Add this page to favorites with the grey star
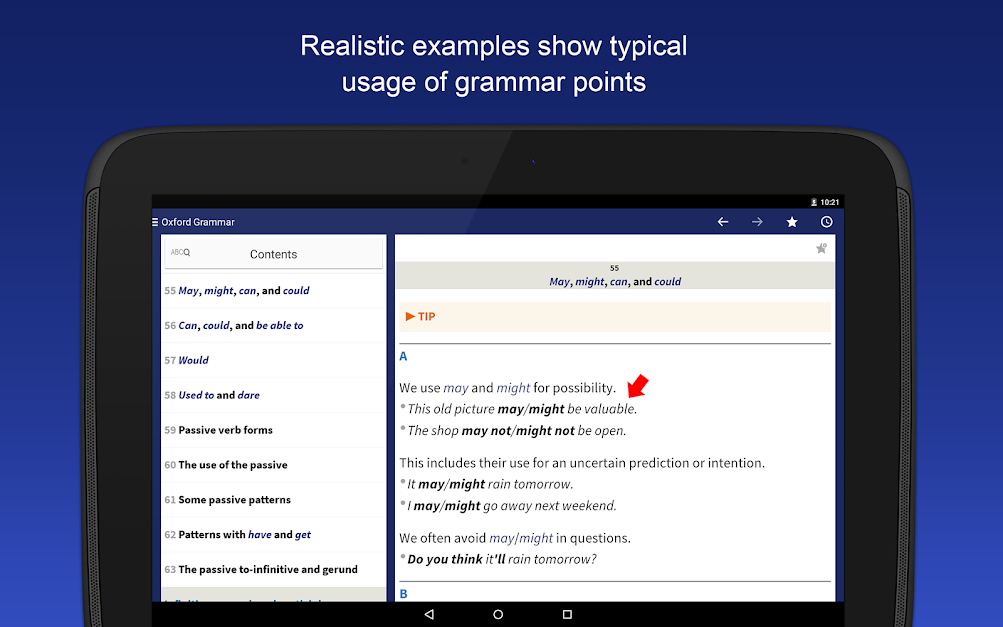The height and width of the screenshot is (627, 1003). (x=821, y=248)
